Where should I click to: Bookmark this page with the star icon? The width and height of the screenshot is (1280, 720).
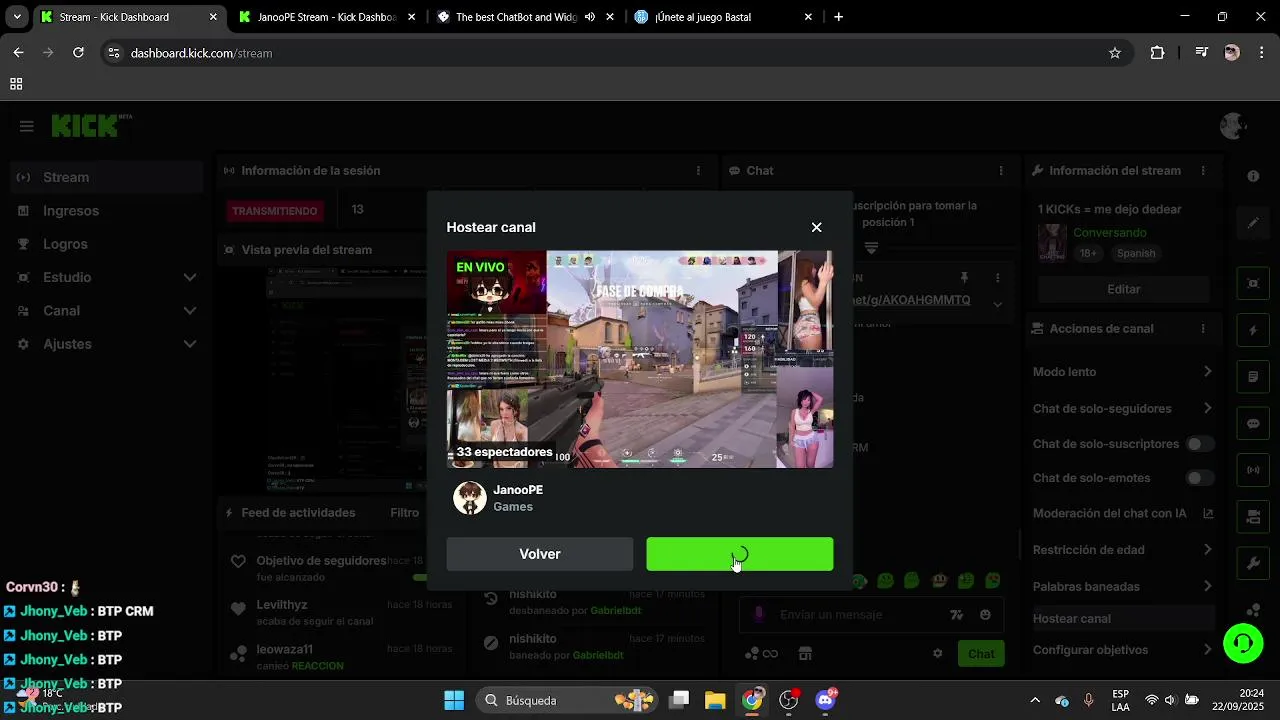tap(1115, 53)
